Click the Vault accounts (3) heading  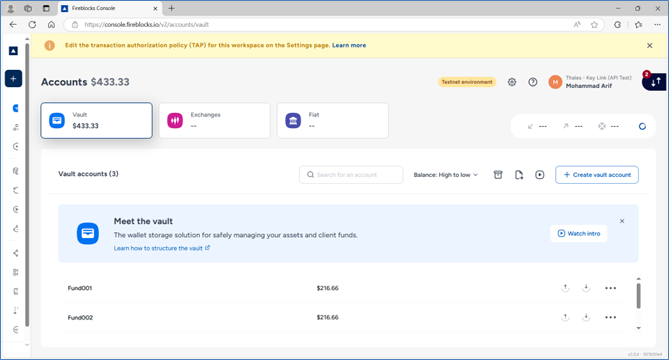click(88, 174)
